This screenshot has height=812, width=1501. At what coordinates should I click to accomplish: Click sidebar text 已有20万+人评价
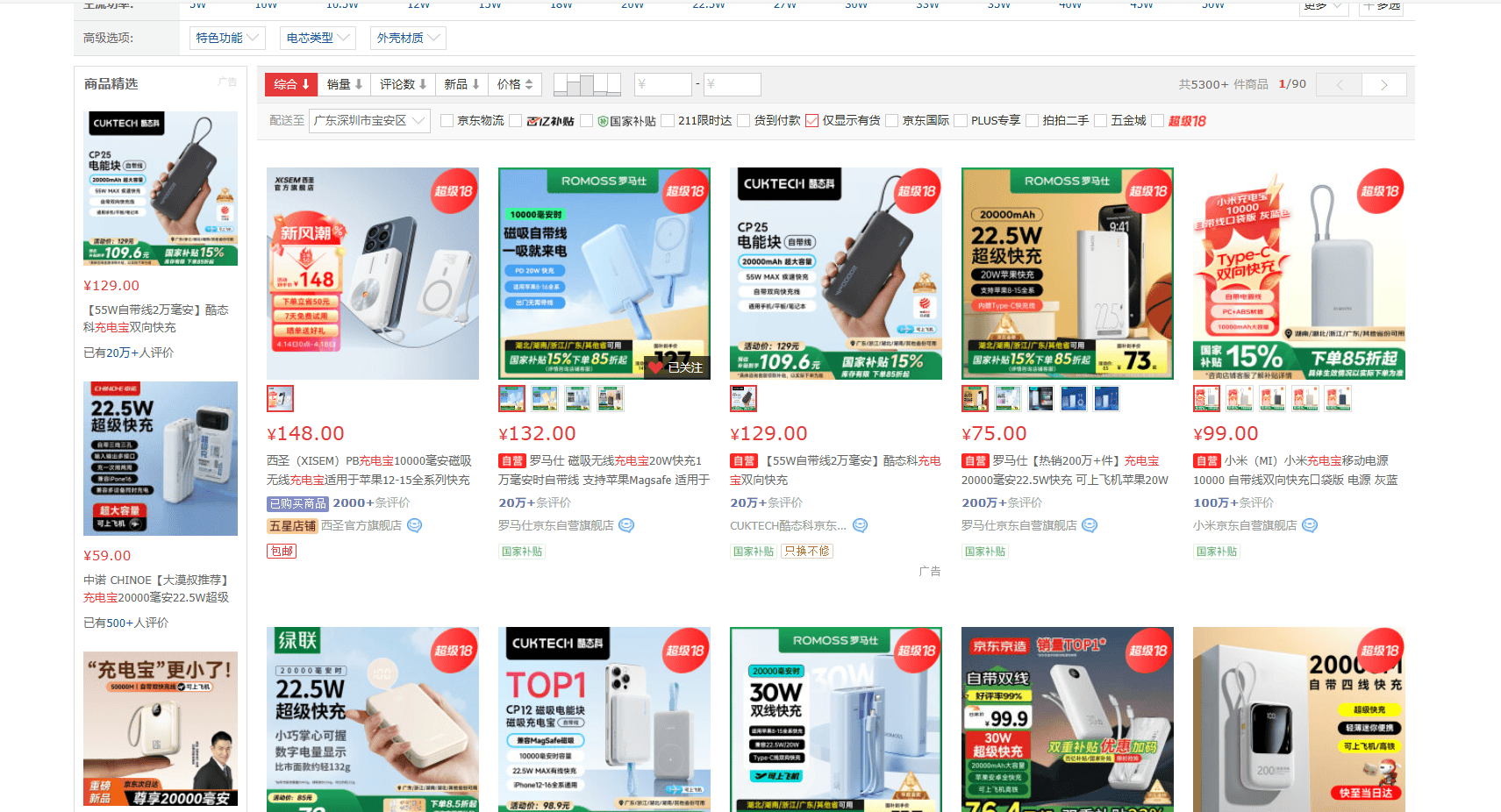point(128,353)
